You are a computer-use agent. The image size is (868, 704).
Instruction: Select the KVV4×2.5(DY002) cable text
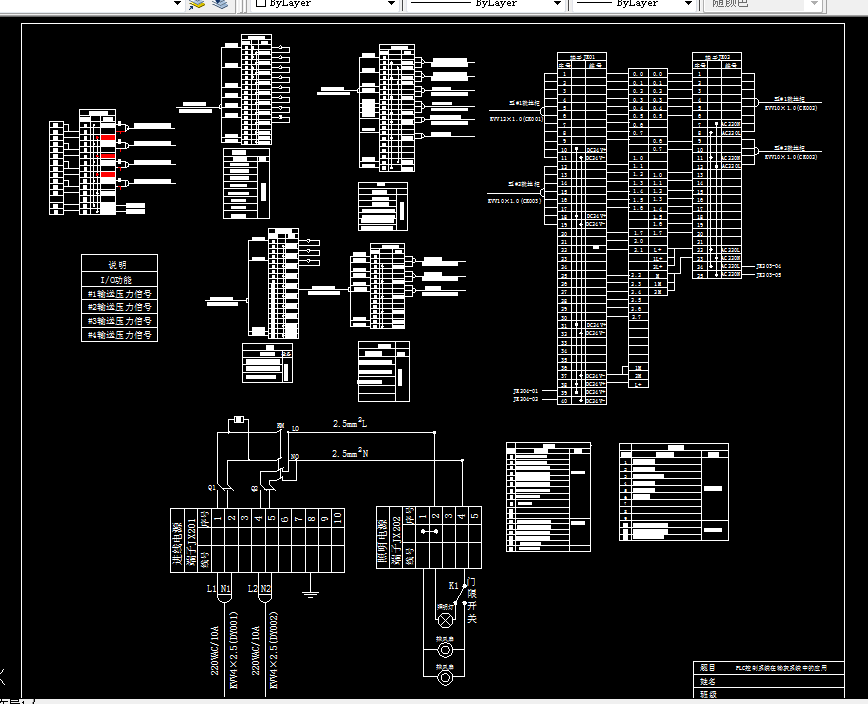click(x=273, y=649)
